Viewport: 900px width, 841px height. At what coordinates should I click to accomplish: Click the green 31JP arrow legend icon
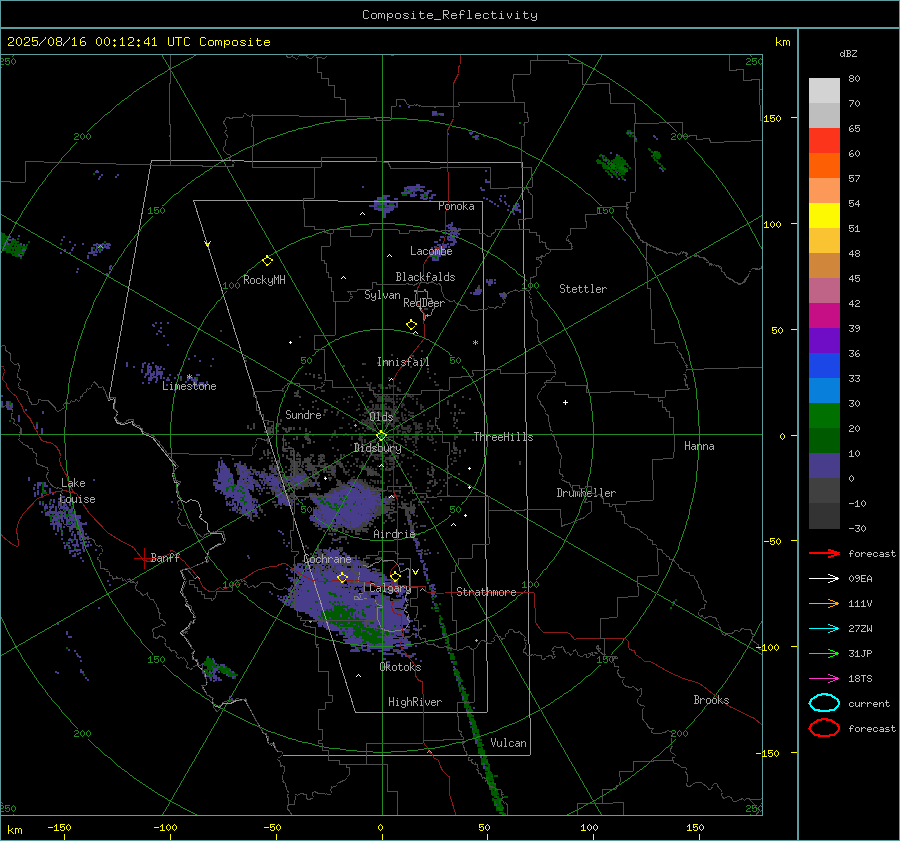[824, 653]
